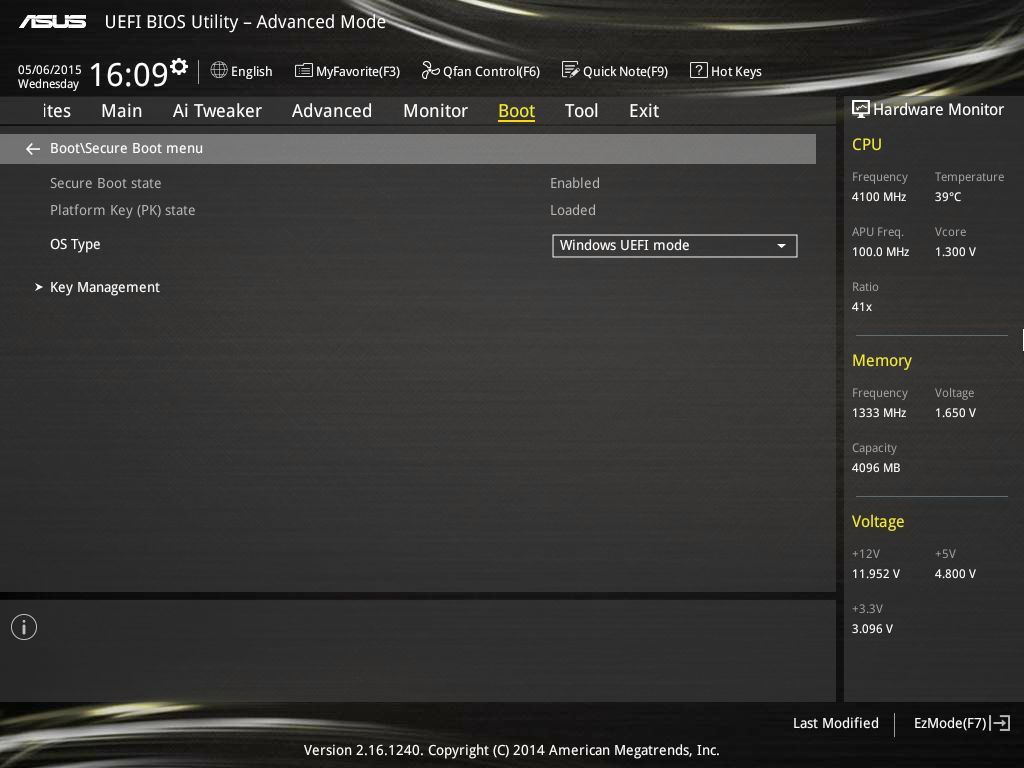Viewport: 1024px width, 768px height.
Task: Open the Tool tab
Action: [581, 111]
